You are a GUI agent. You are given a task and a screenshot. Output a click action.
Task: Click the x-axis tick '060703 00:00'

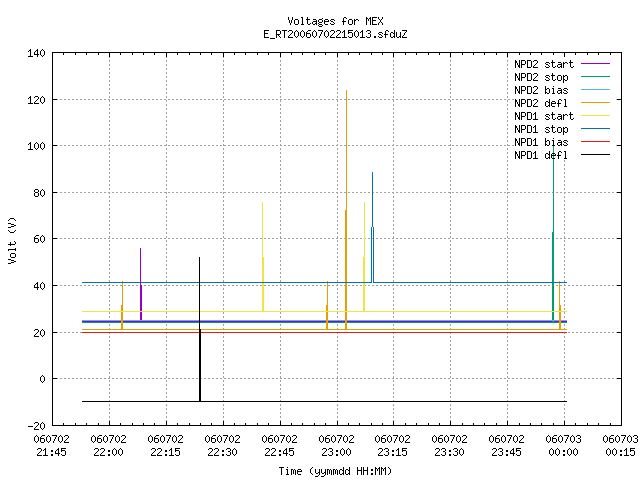click(564, 446)
